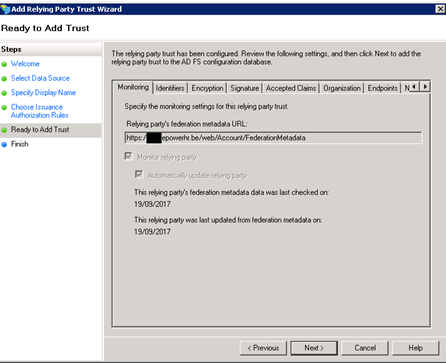Select the Finish step label
The image size is (446, 363).
coord(20,144)
